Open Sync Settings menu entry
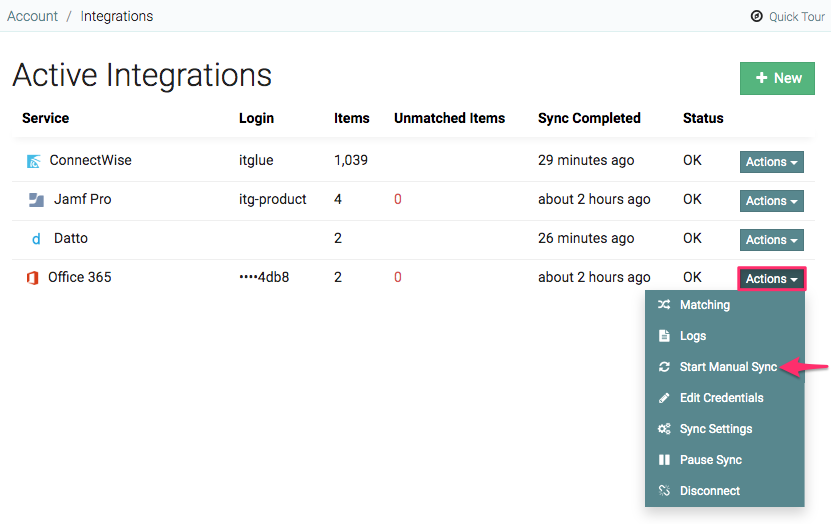This screenshot has height=524, width=831. click(724, 429)
